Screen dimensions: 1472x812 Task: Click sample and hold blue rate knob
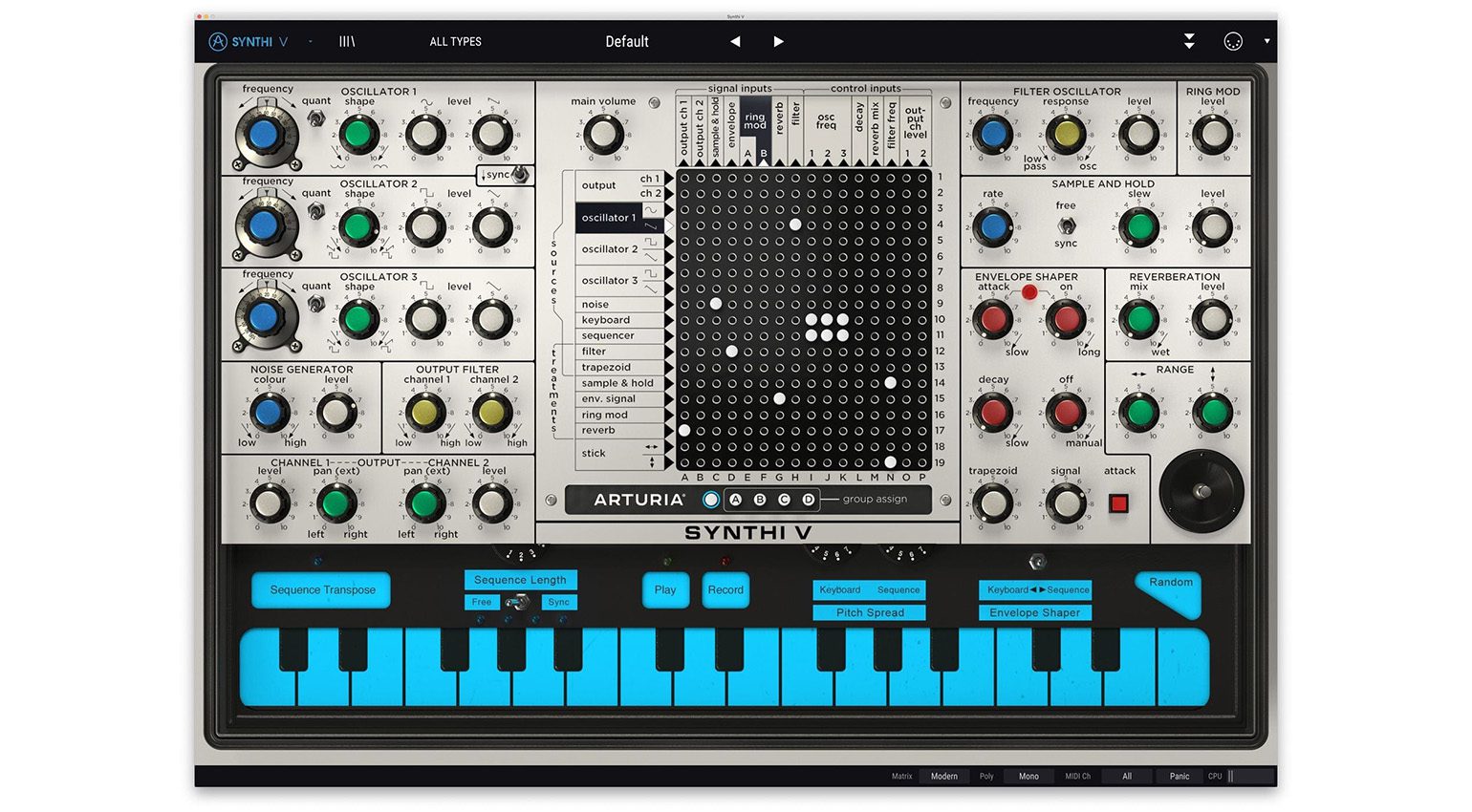click(x=993, y=227)
